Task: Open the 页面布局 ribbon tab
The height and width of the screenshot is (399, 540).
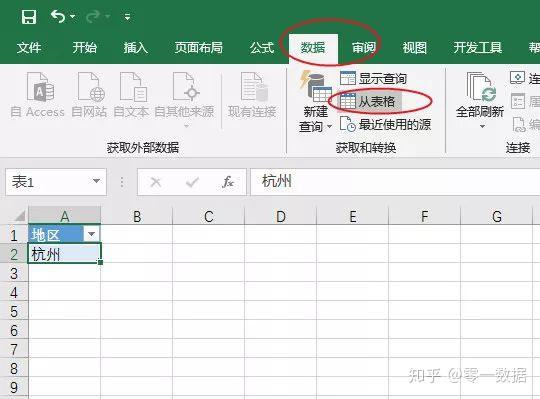Action: point(198,48)
